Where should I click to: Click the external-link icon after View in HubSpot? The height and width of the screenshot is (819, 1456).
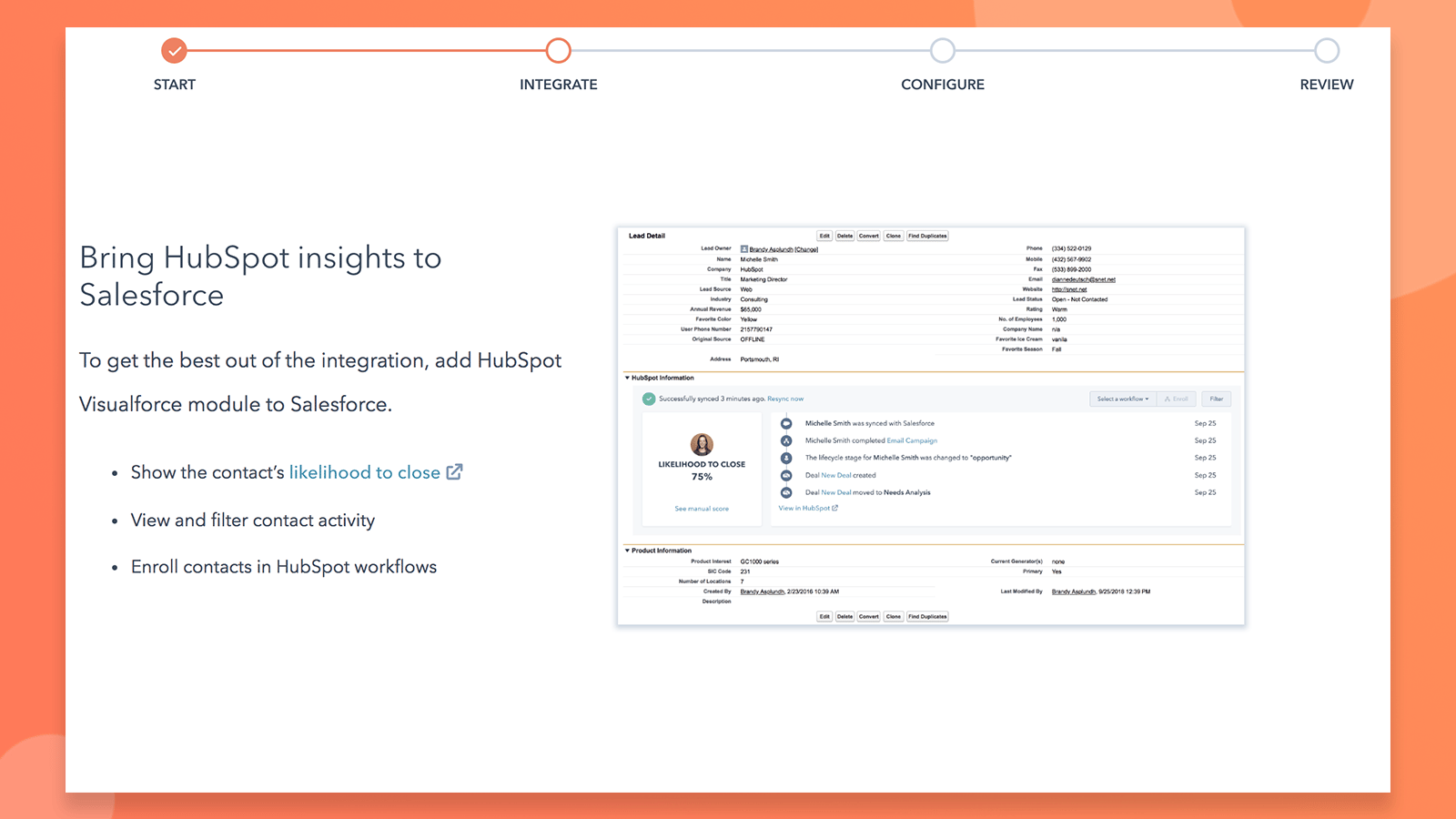coord(834,508)
